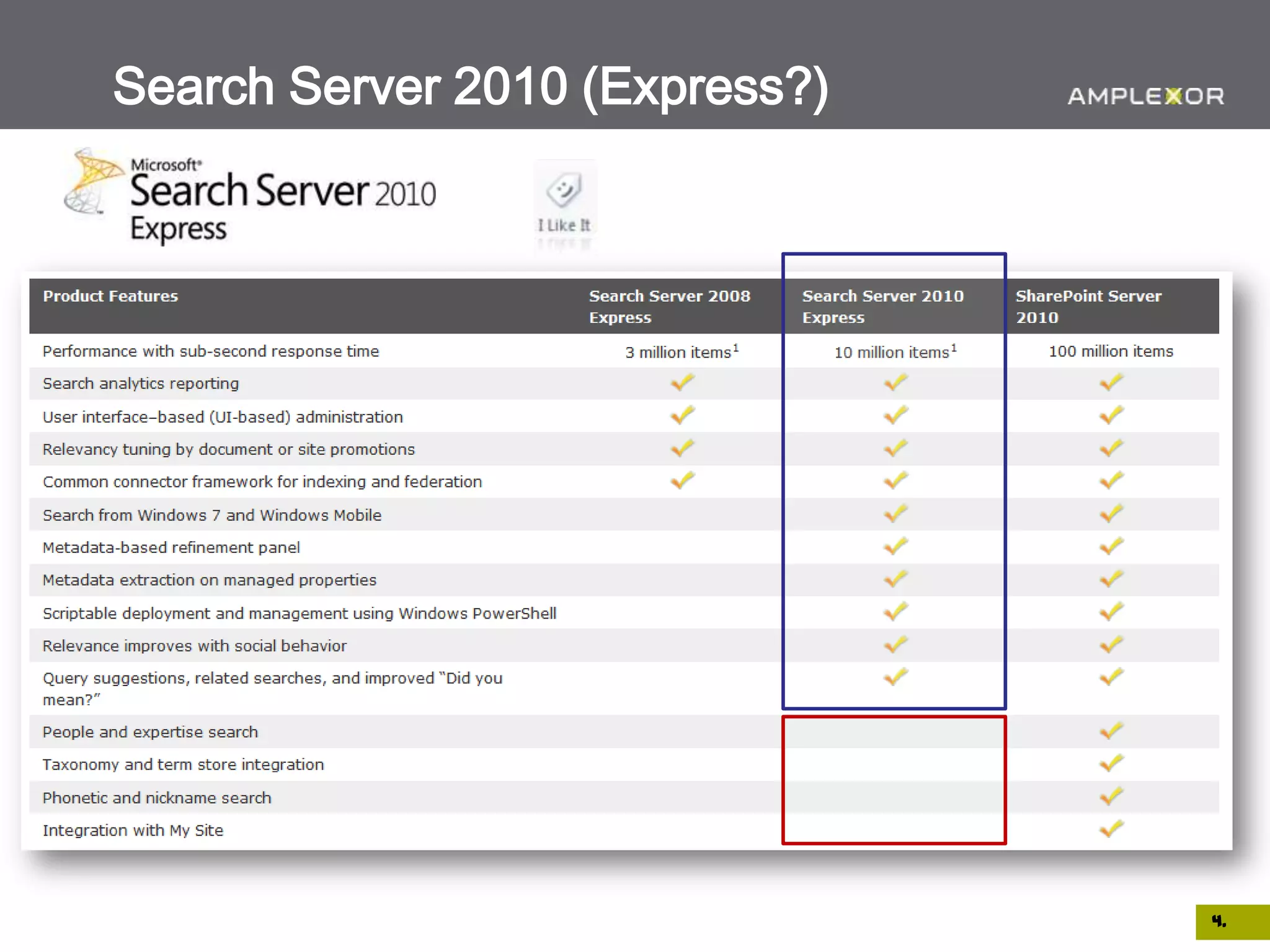
Task: Click the 3 million items cell
Action: [682, 351]
